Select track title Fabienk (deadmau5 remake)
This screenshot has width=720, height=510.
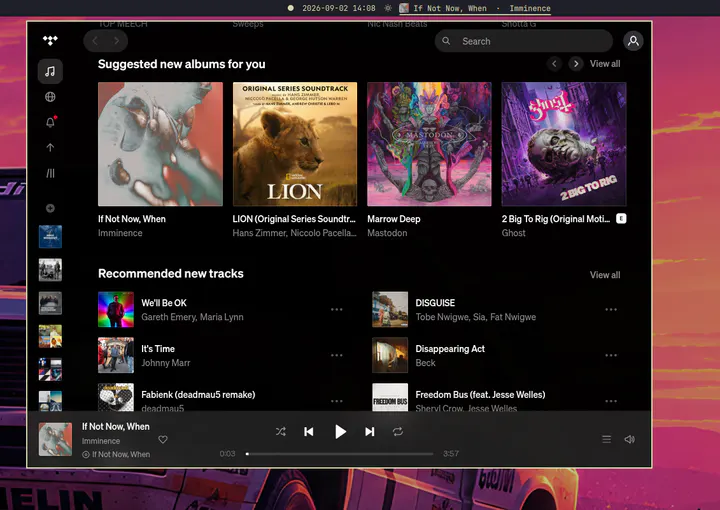click(x=198, y=395)
